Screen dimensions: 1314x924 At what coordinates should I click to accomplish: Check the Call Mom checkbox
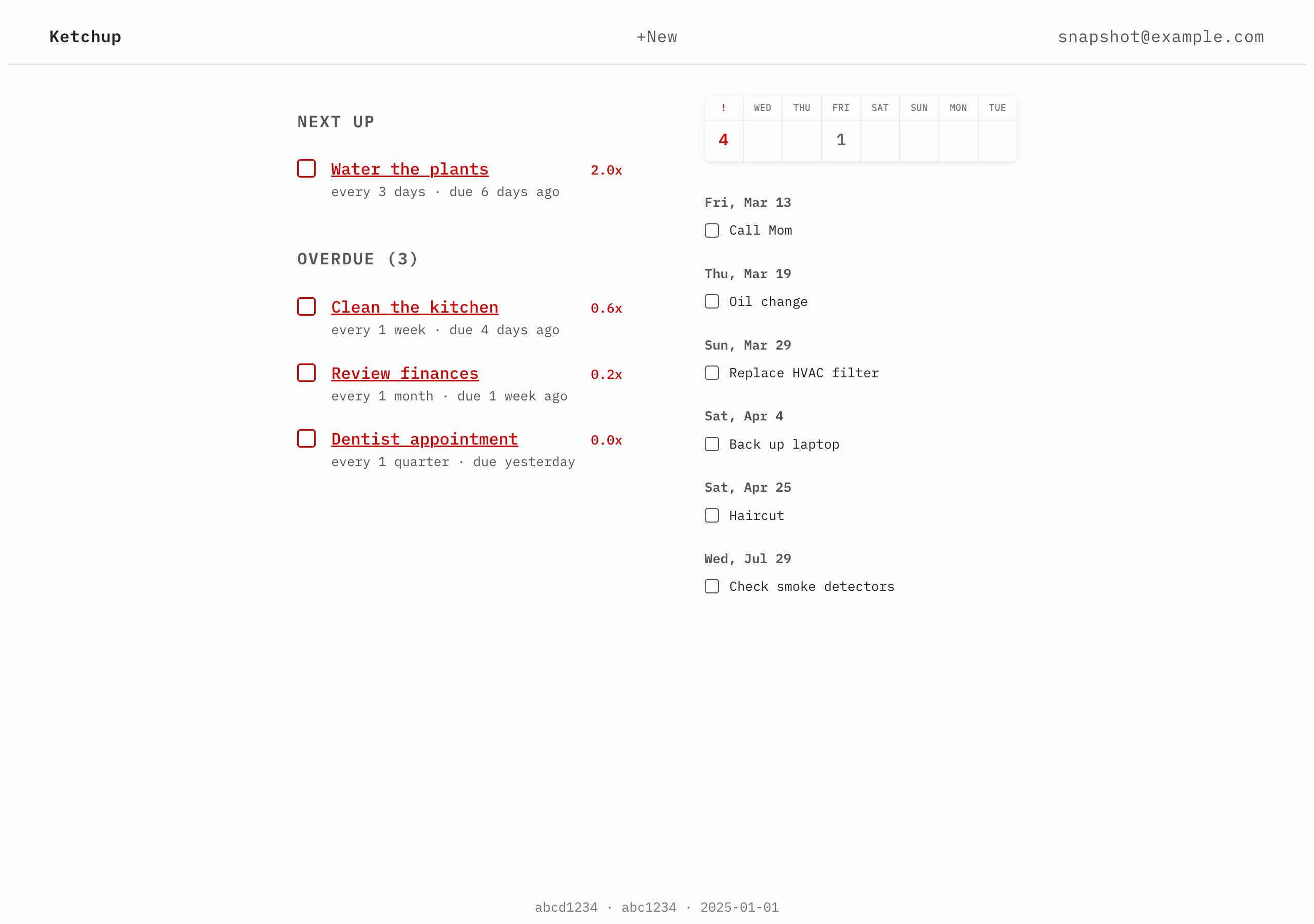point(711,230)
